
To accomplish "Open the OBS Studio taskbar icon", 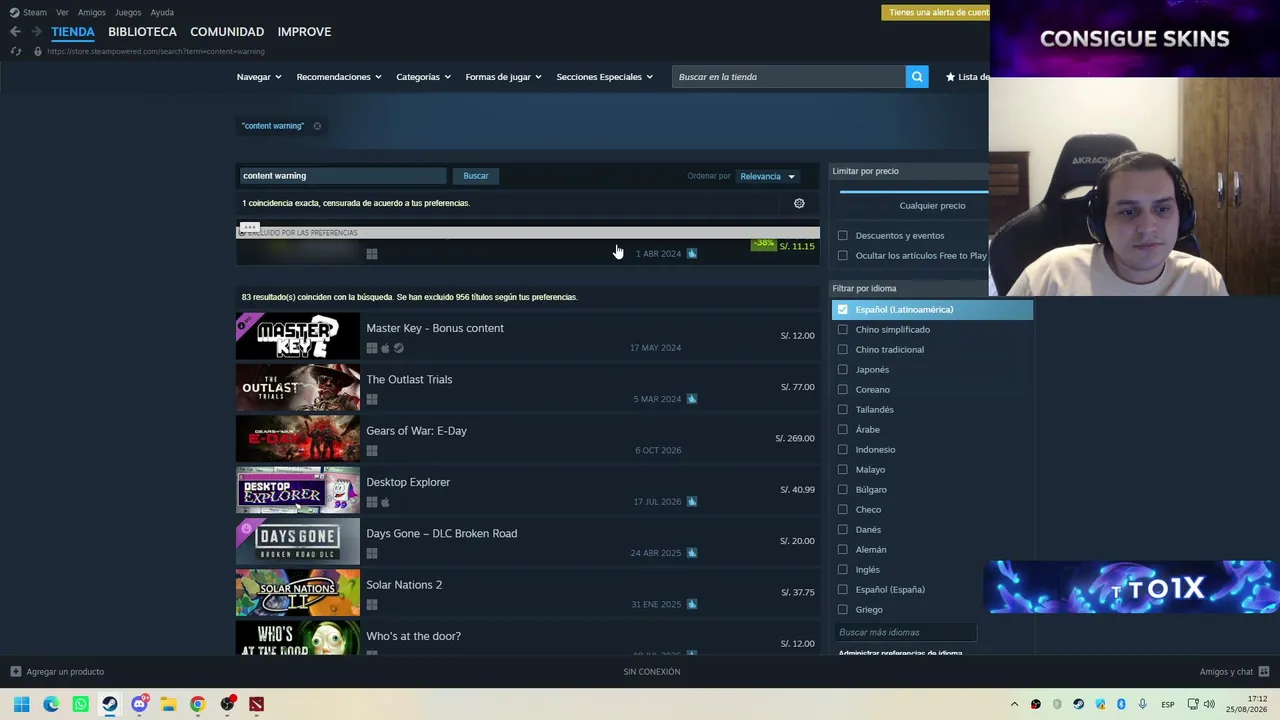I will pos(228,704).
